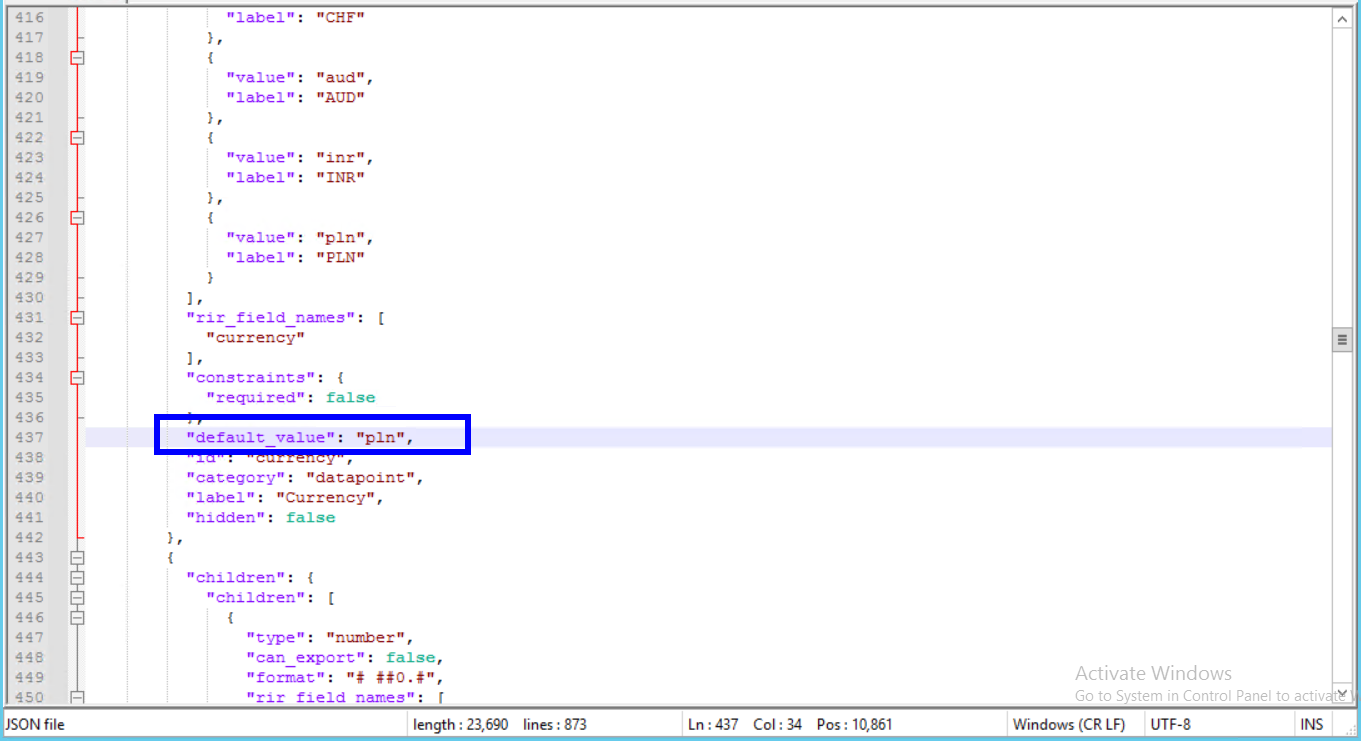Click the Ln/Col/Pos status bar field
This screenshot has width=1361, height=741.
(x=790, y=724)
